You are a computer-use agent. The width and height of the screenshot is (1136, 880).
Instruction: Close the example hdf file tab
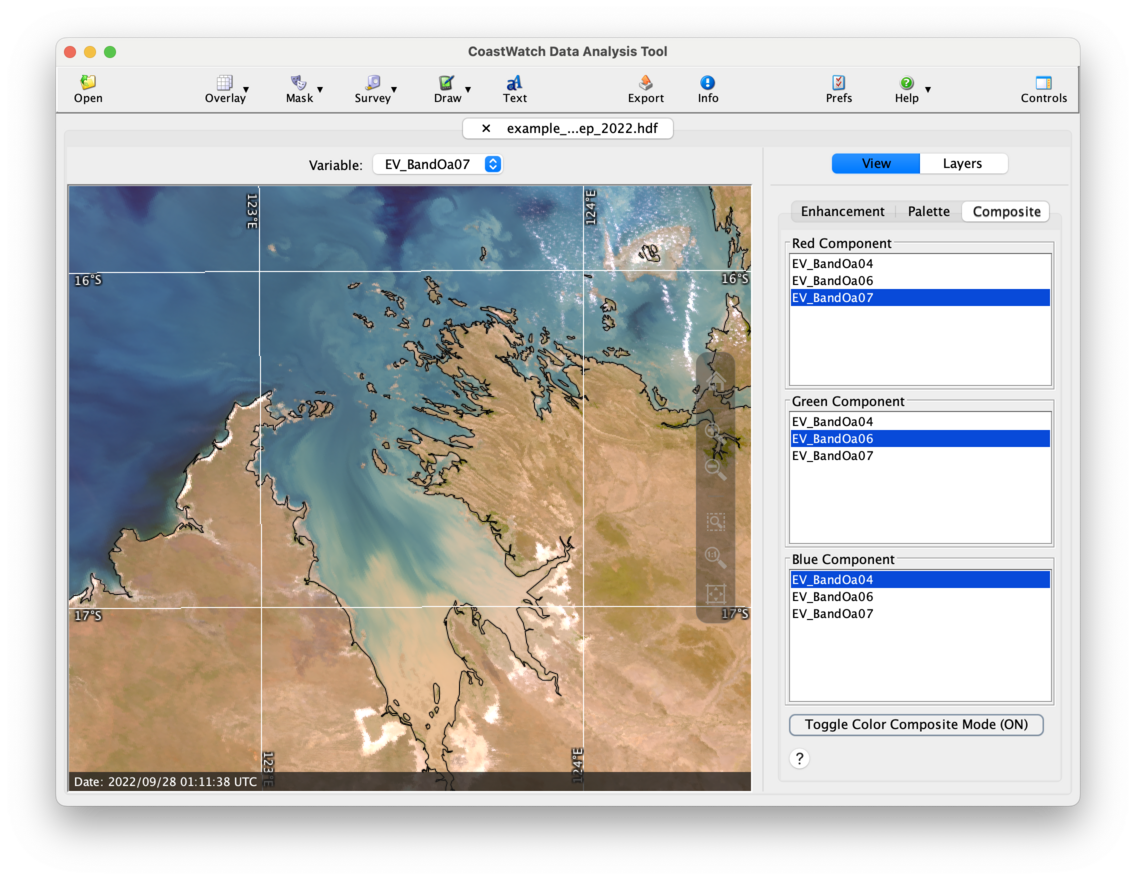pos(486,129)
